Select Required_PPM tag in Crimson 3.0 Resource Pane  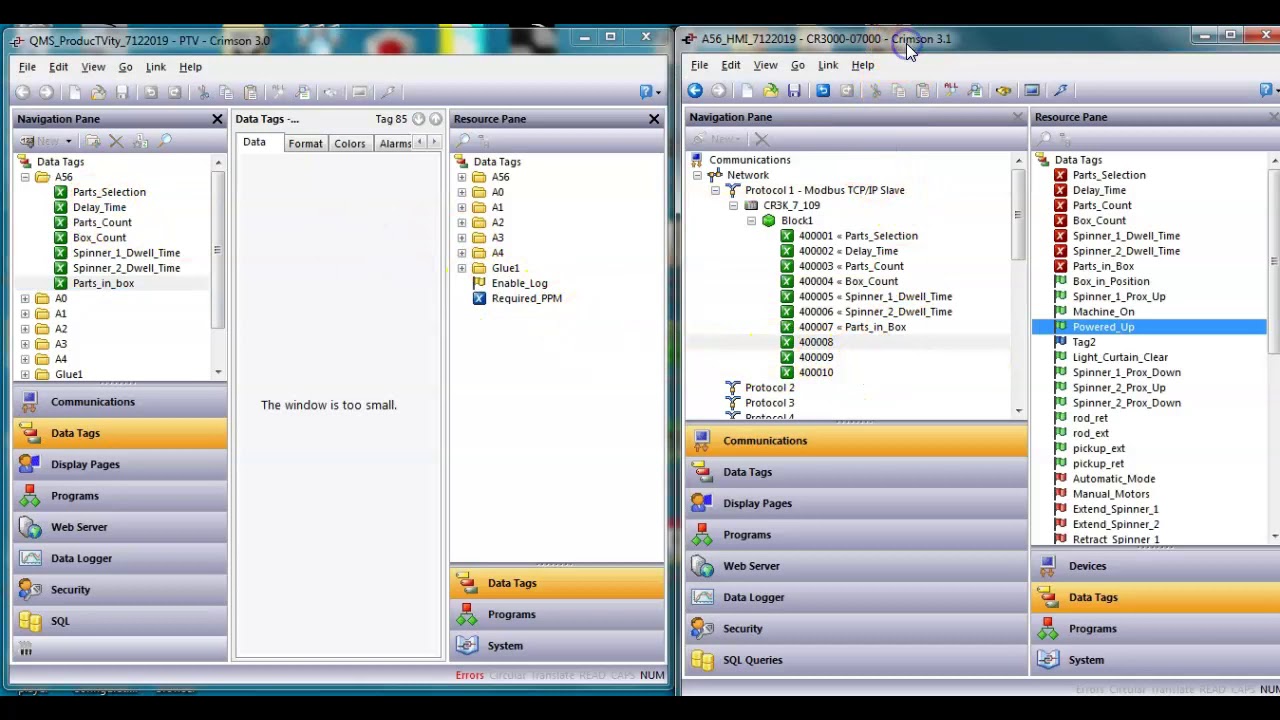click(x=526, y=298)
